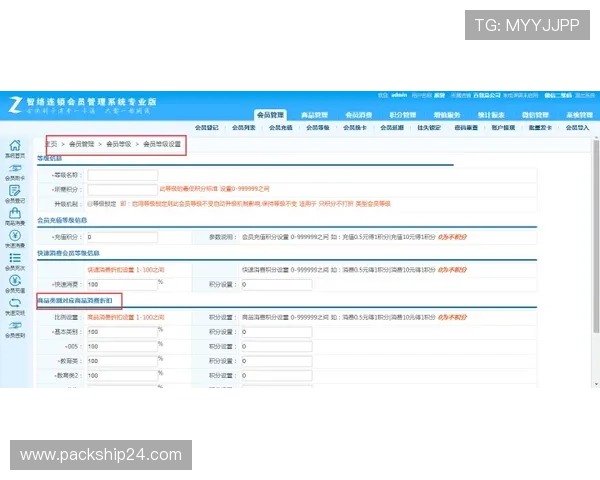600x480 pixels.
Task: Switch to the 会员消费 main tab
Action: pyautogui.click(x=359, y=115)
